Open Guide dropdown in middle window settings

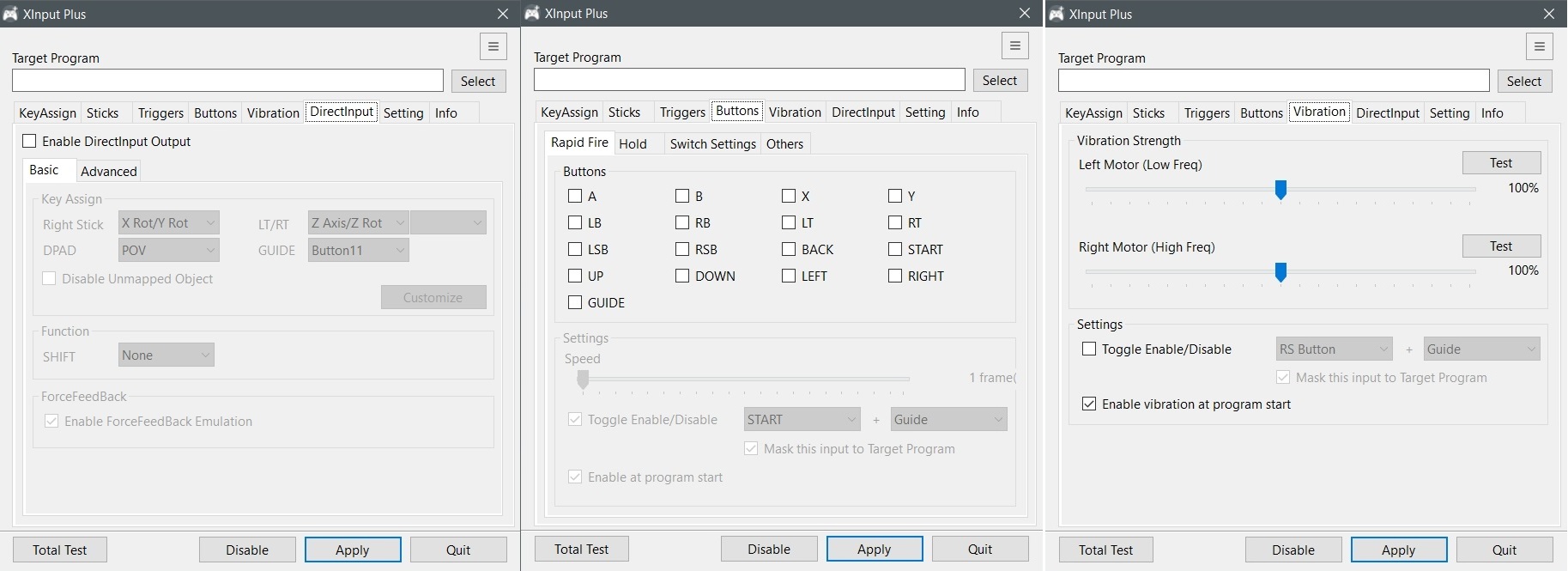click(949, 420)
